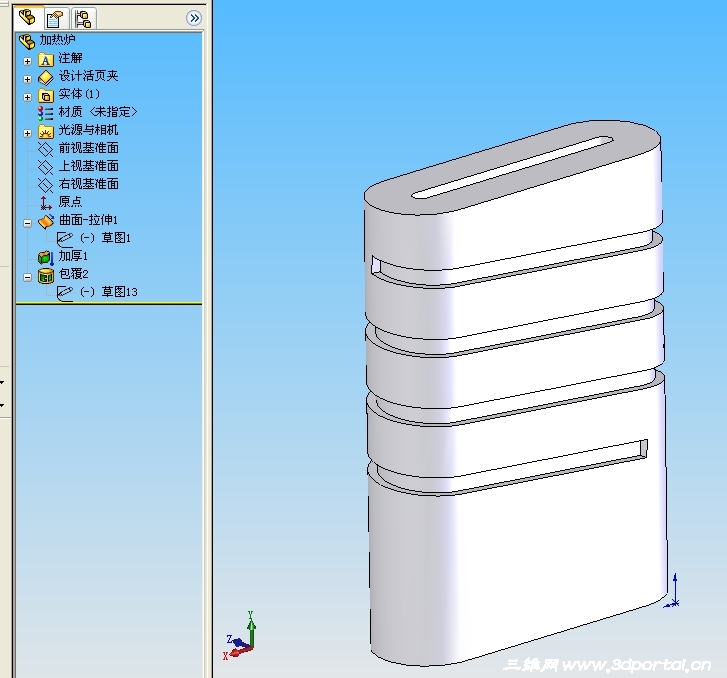Select the 原点 label
The image size is (727, 678).
tap(70, 202)
